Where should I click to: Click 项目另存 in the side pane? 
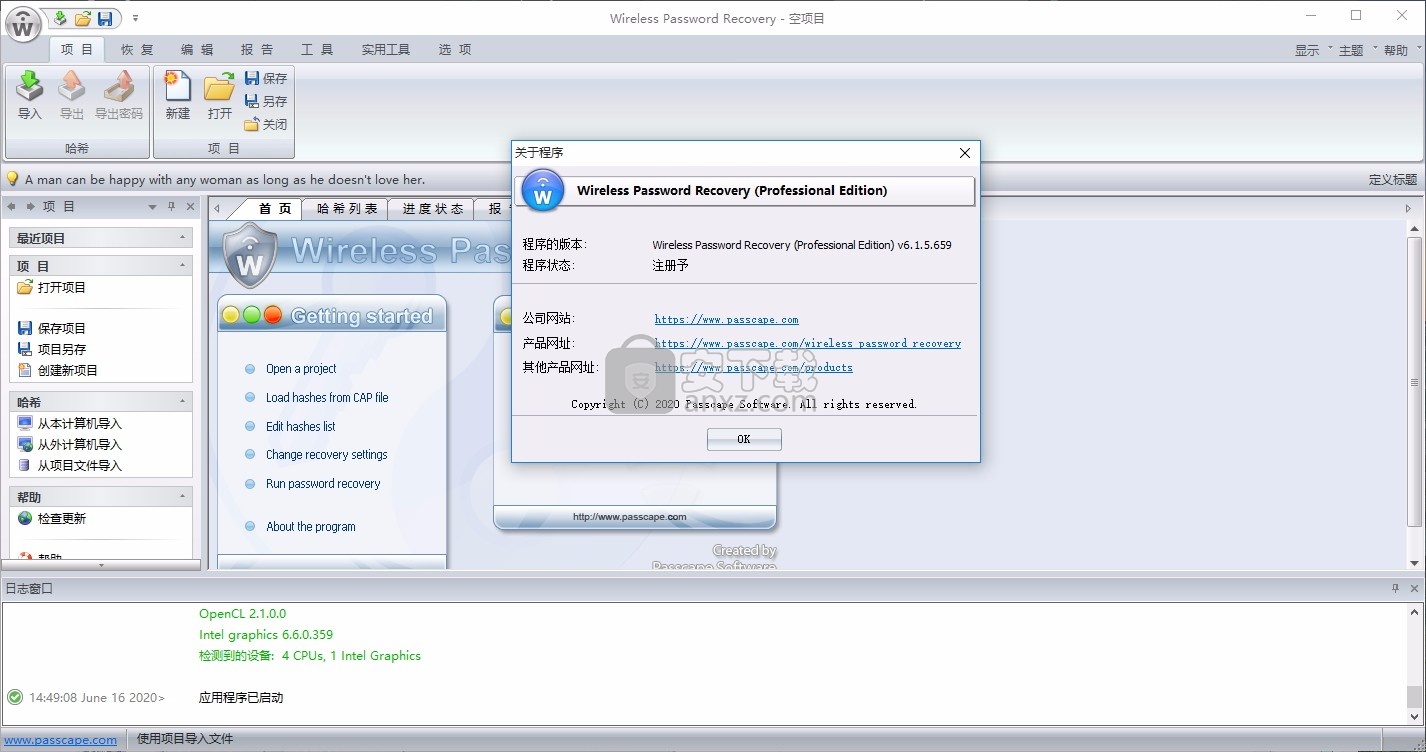pos(52,349)
